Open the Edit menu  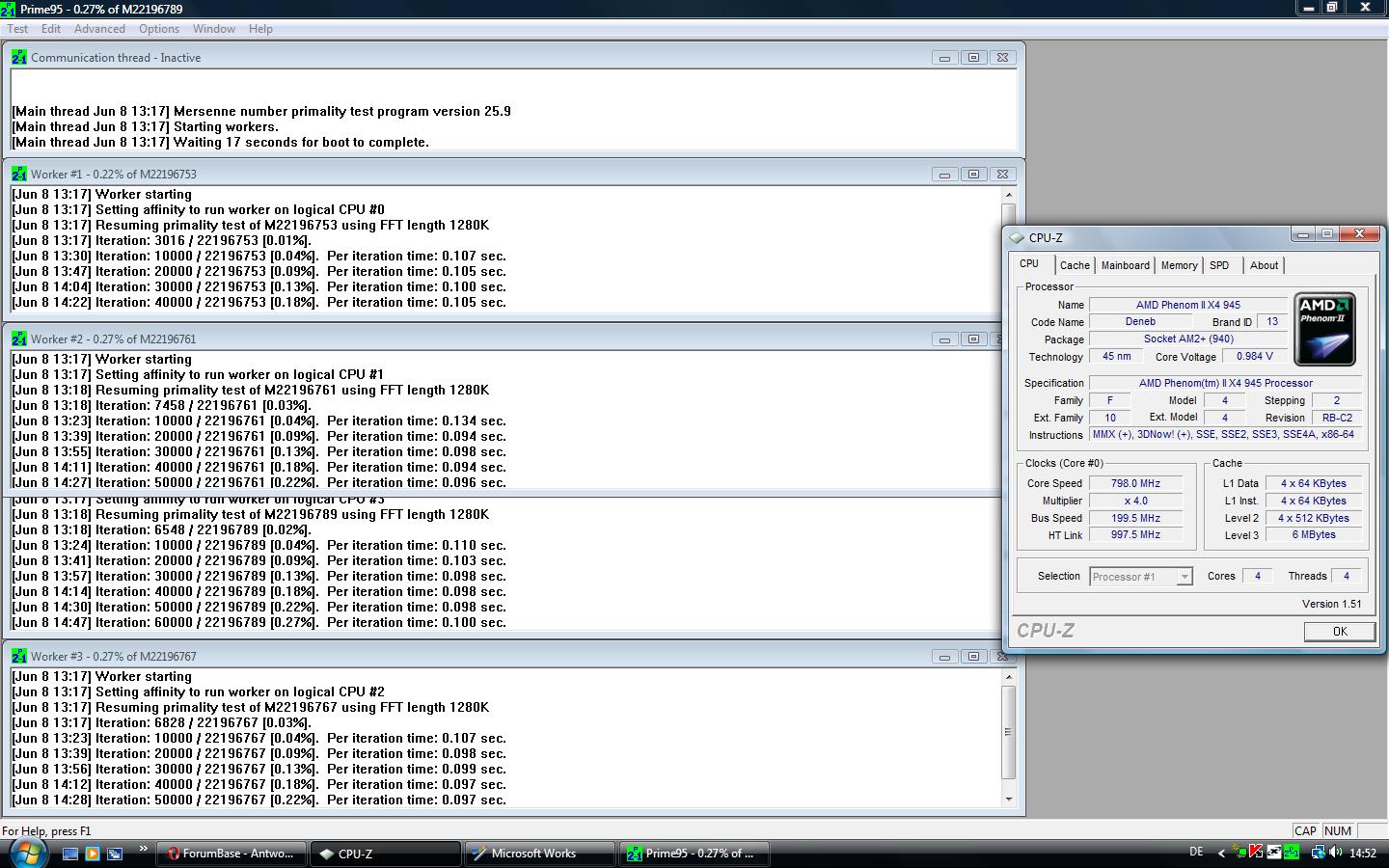click(51, 29)
